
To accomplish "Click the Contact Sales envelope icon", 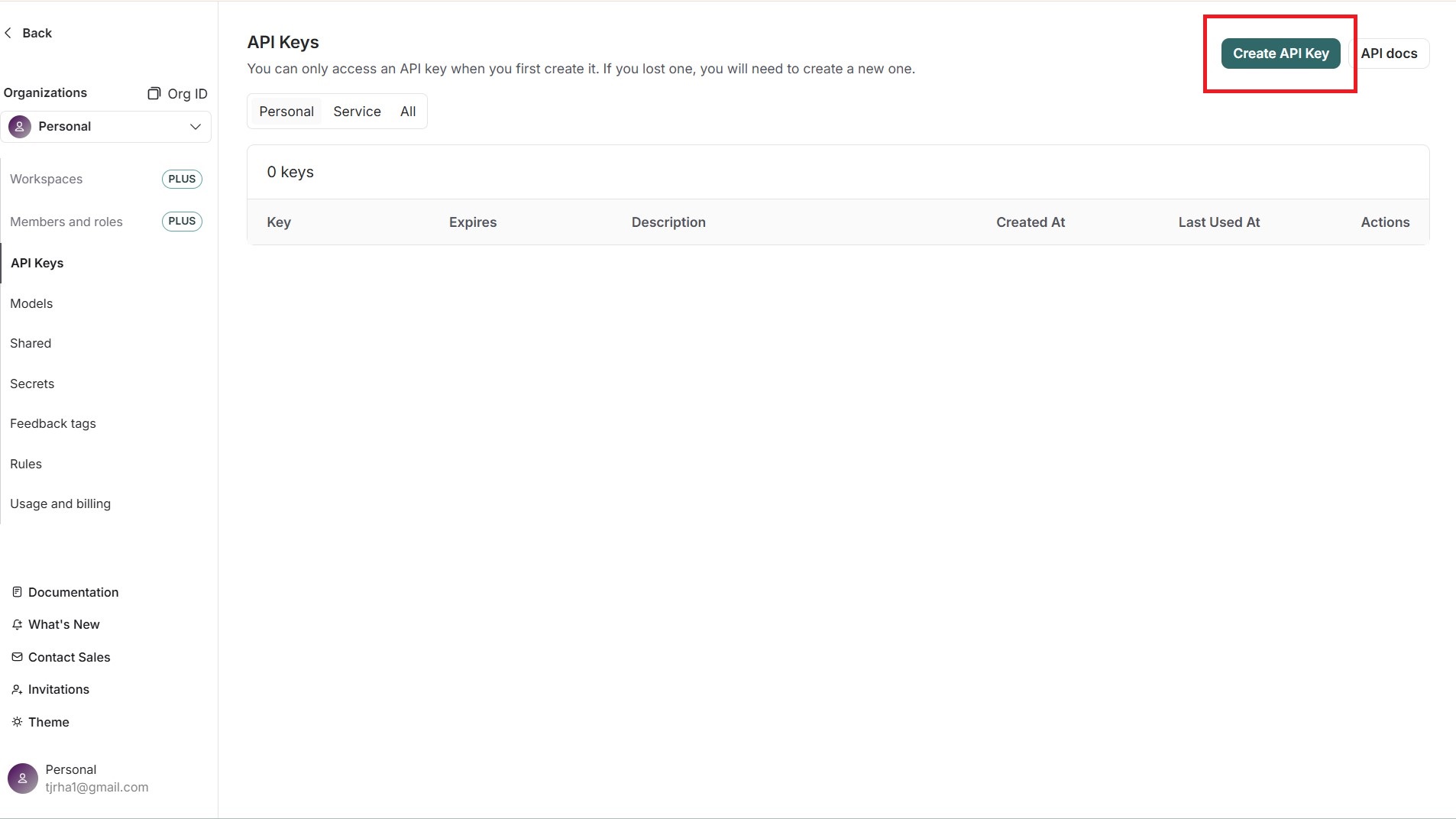I will [x=17, y=657].
